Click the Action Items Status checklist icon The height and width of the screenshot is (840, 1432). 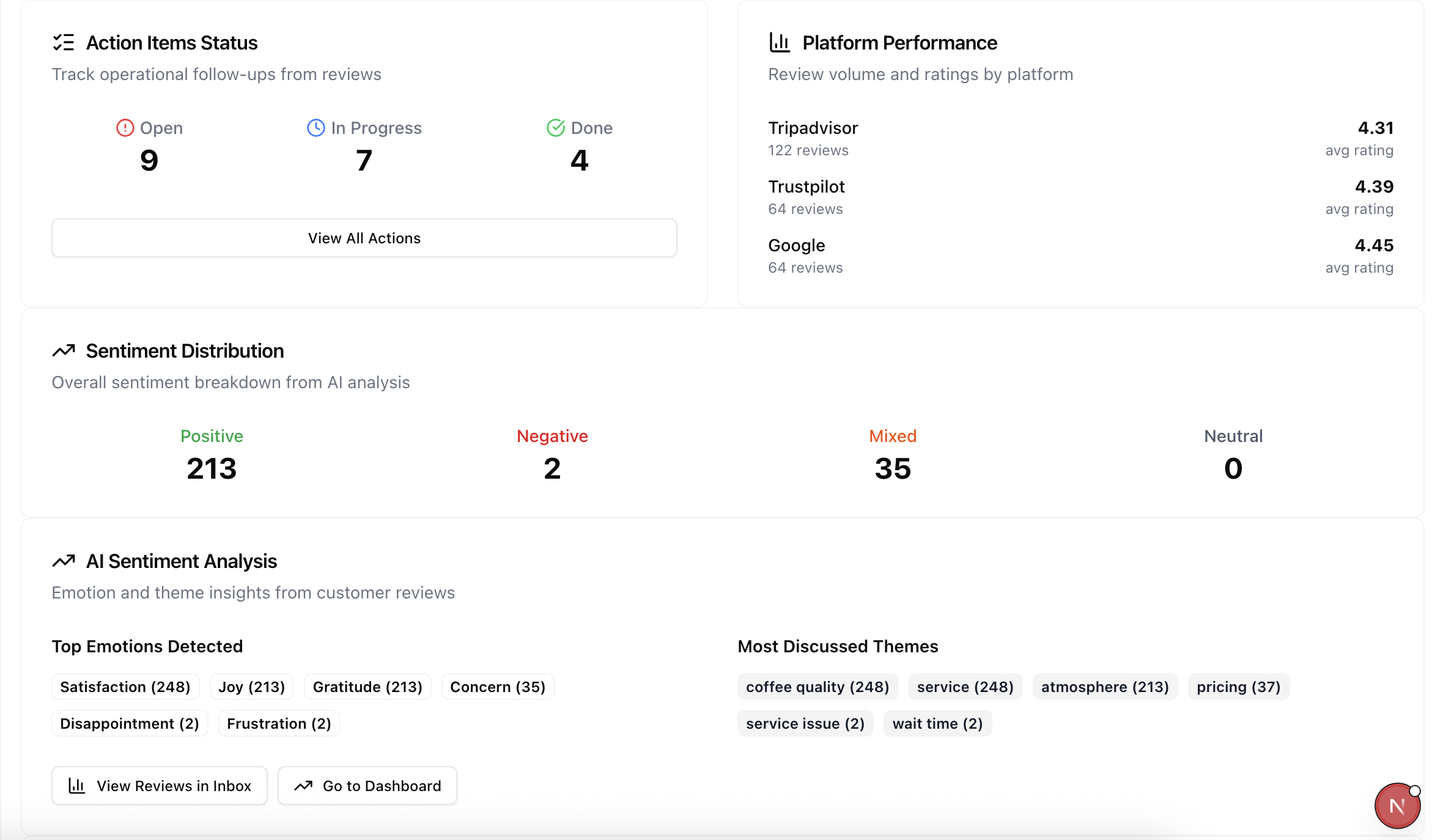(x=64, y=43)
